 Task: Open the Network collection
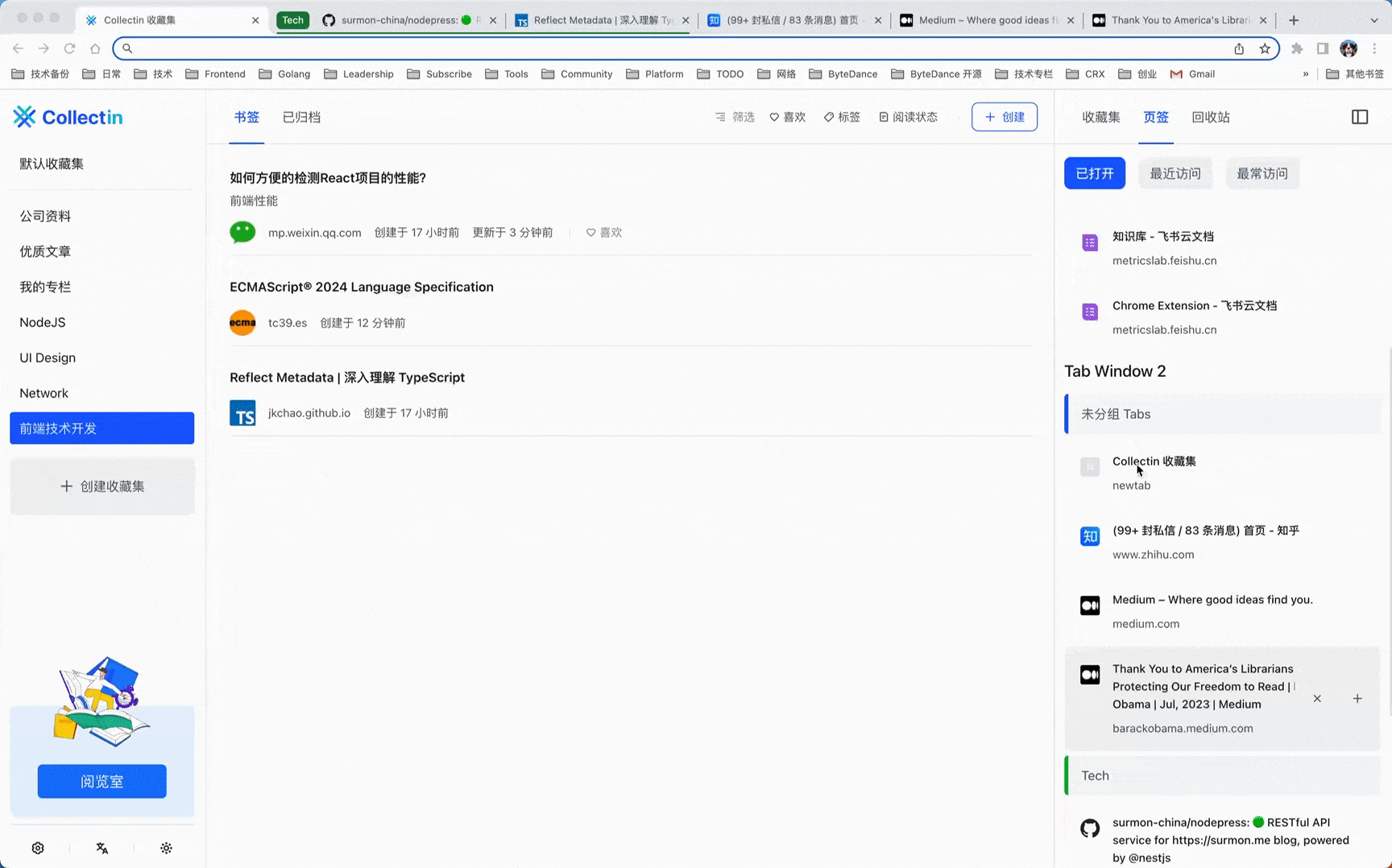pos(102,394)
